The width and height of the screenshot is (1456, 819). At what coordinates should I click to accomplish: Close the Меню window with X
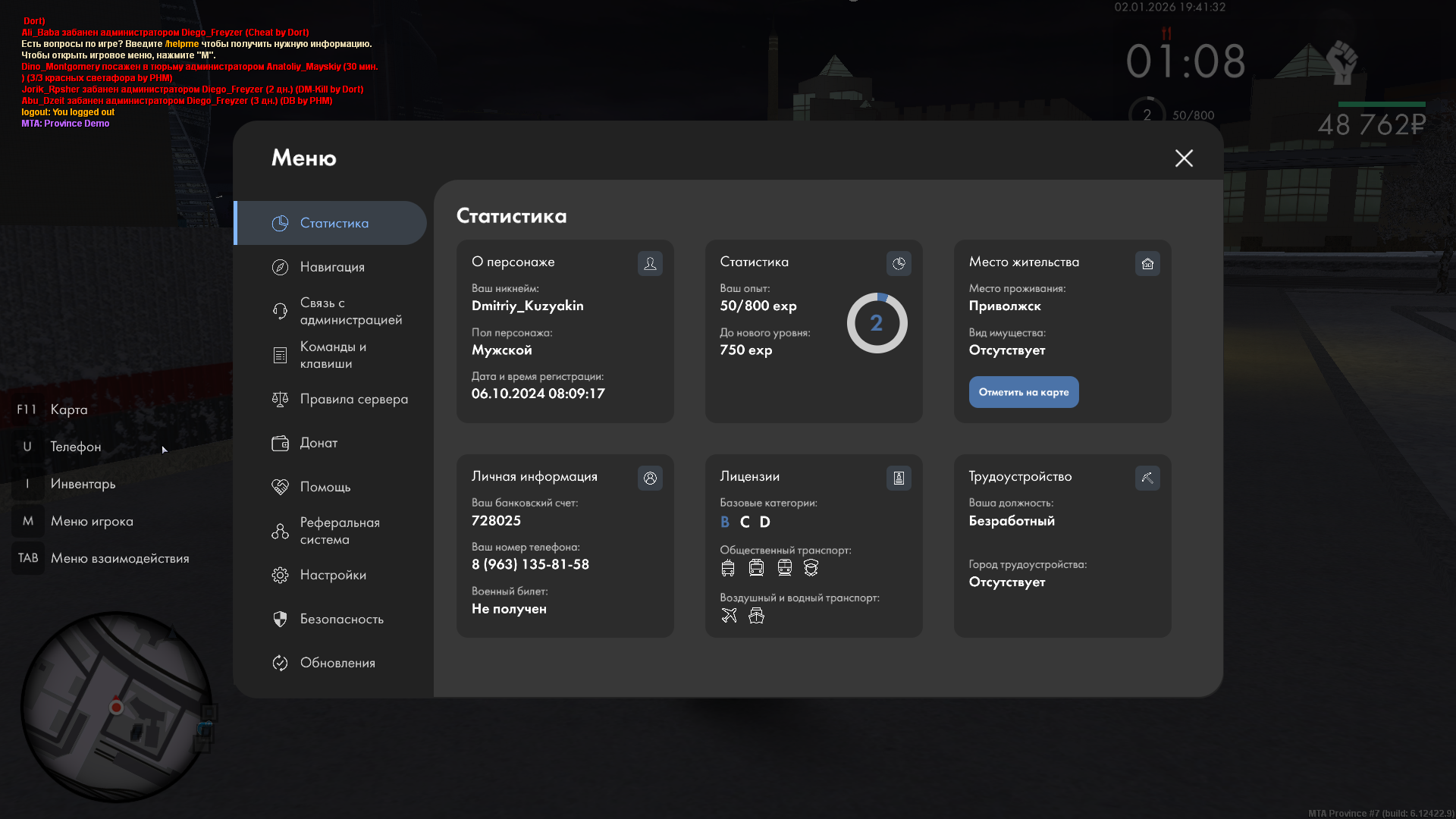(1184, 158)
